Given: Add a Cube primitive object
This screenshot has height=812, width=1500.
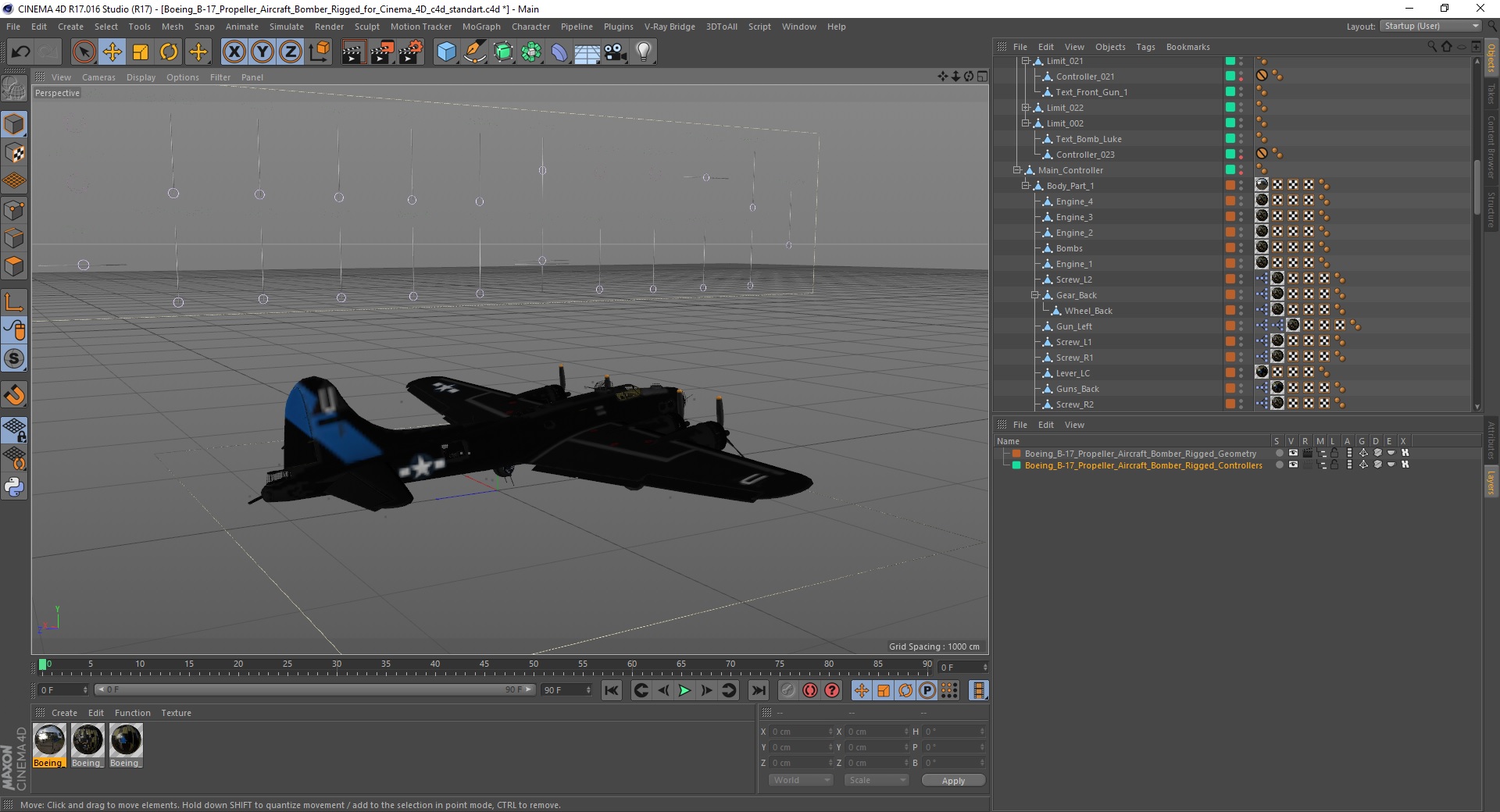Looking at the screenshot, I should point(446,52).
